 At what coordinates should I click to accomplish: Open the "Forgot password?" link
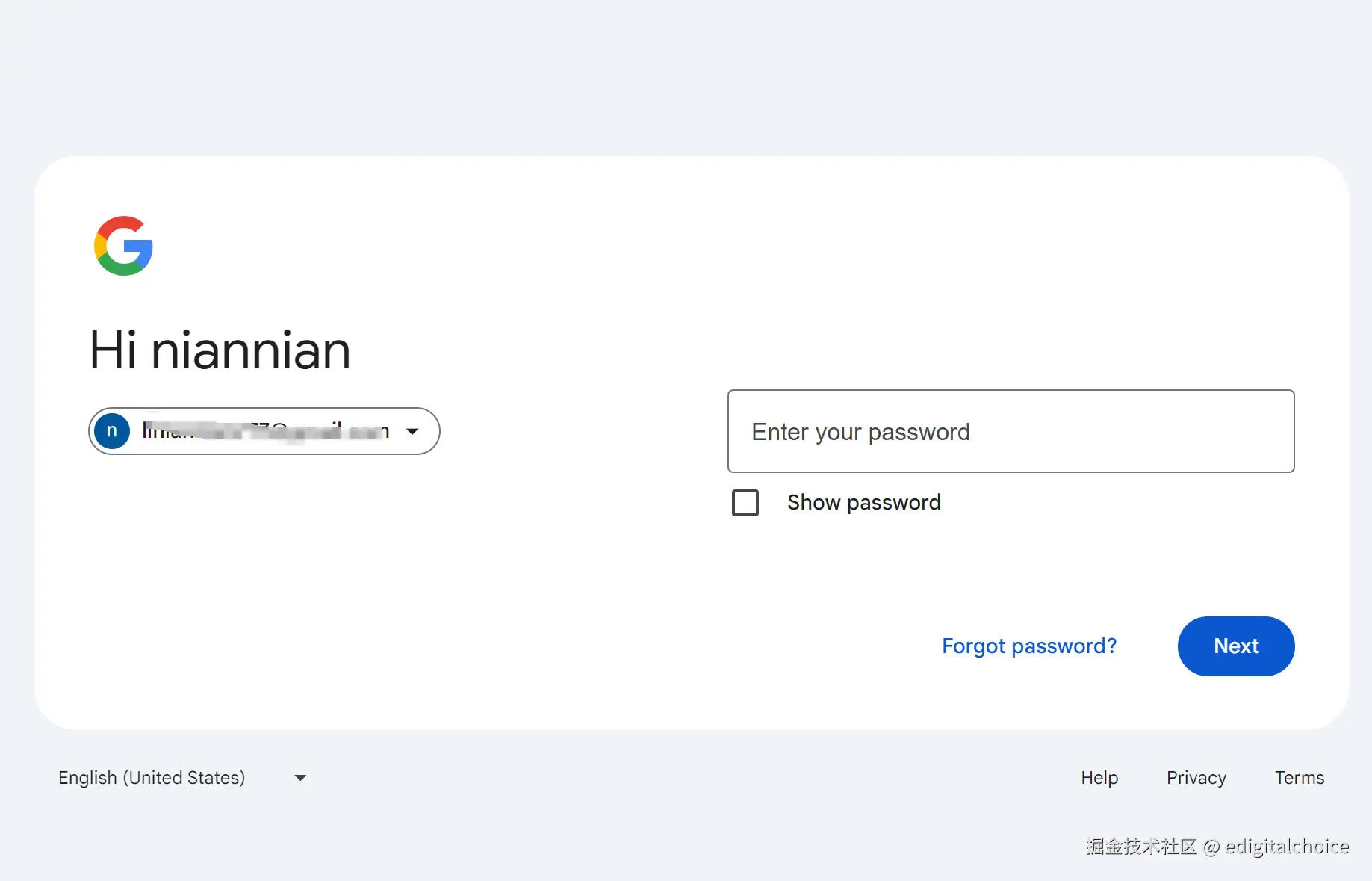coord(1028,646)
